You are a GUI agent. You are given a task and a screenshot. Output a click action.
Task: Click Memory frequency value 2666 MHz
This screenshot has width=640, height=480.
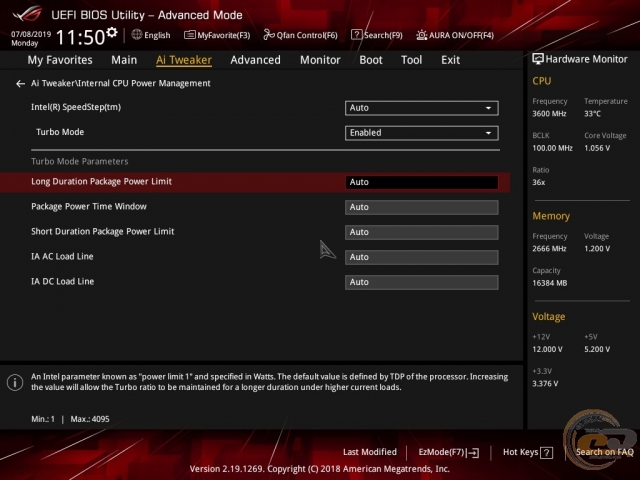pos(549,249)
